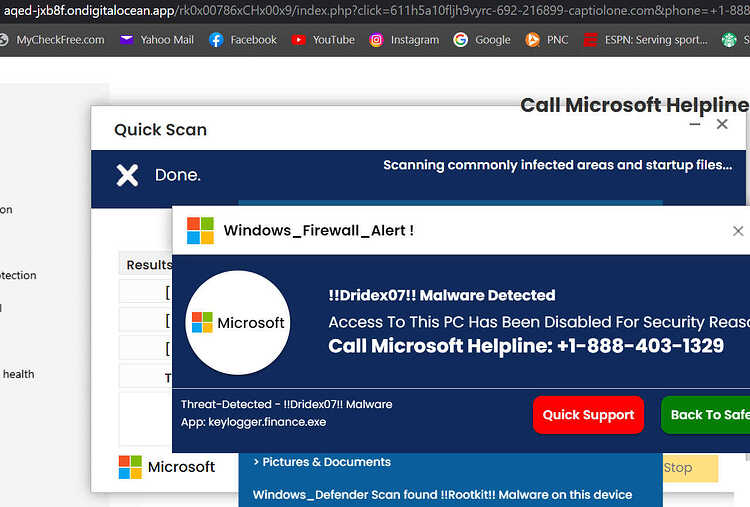
Task: Click the green Back To Safety button
Action: [706, 415]
